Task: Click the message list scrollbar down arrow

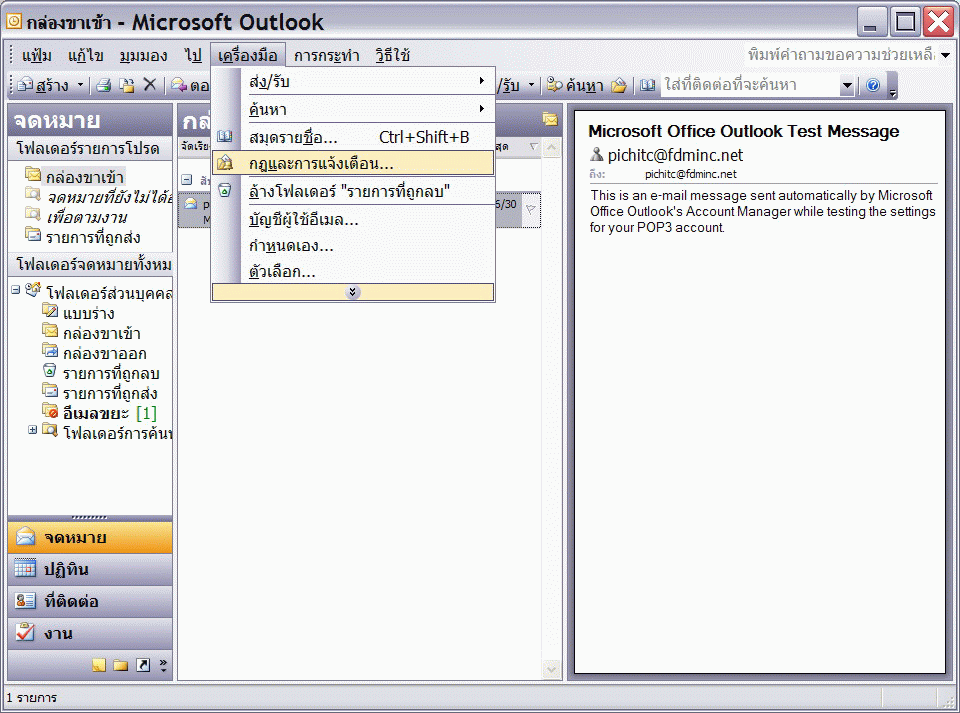Action: tap(551, 670)
